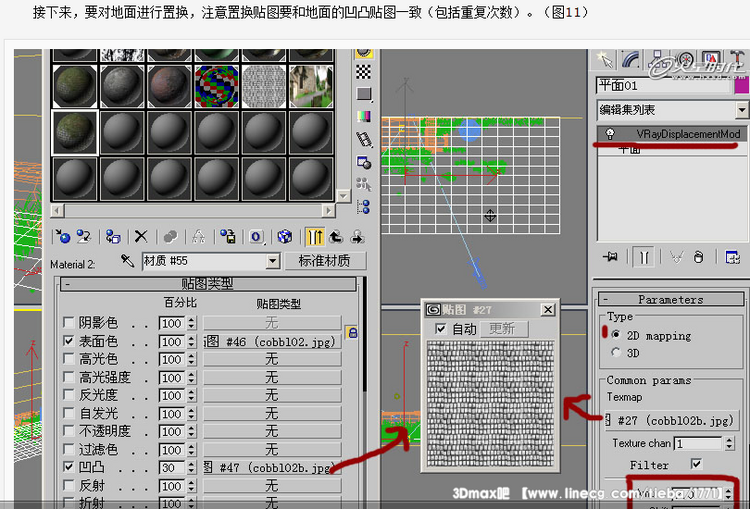
Task: Pick material from object with eyedropper
Action: 127,261
